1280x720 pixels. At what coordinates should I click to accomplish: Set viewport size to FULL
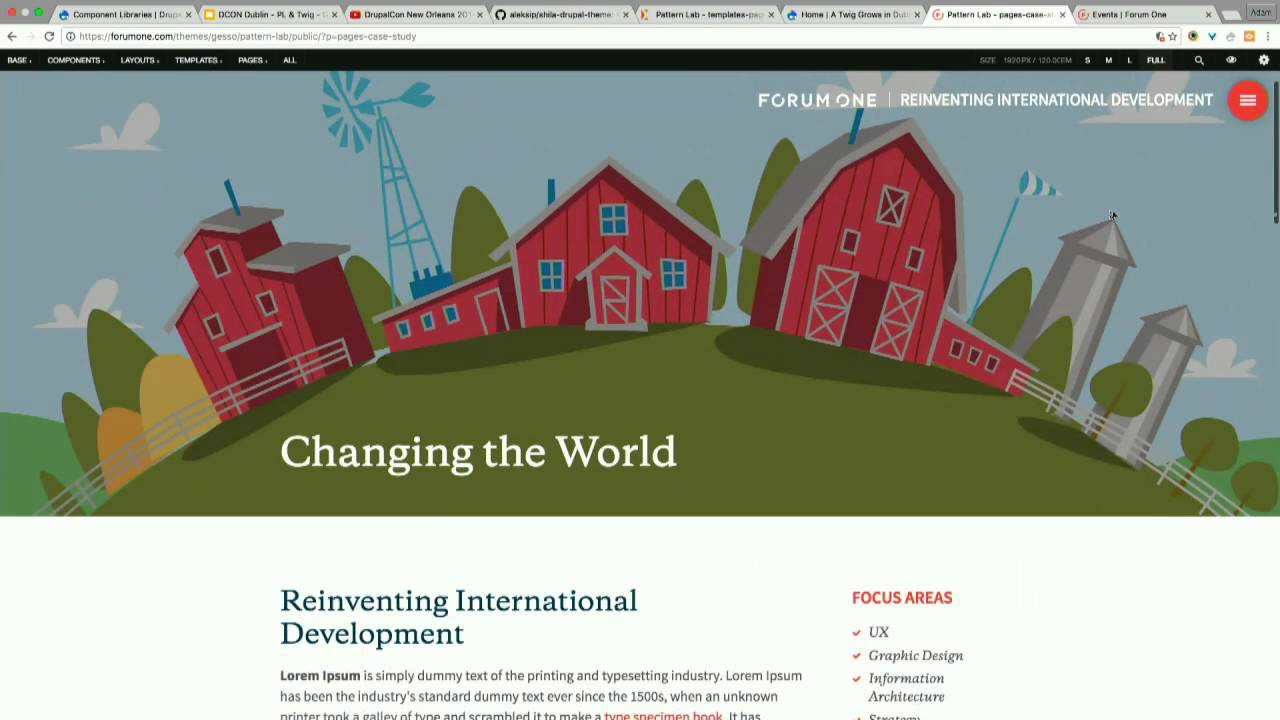click(1156, 60)
